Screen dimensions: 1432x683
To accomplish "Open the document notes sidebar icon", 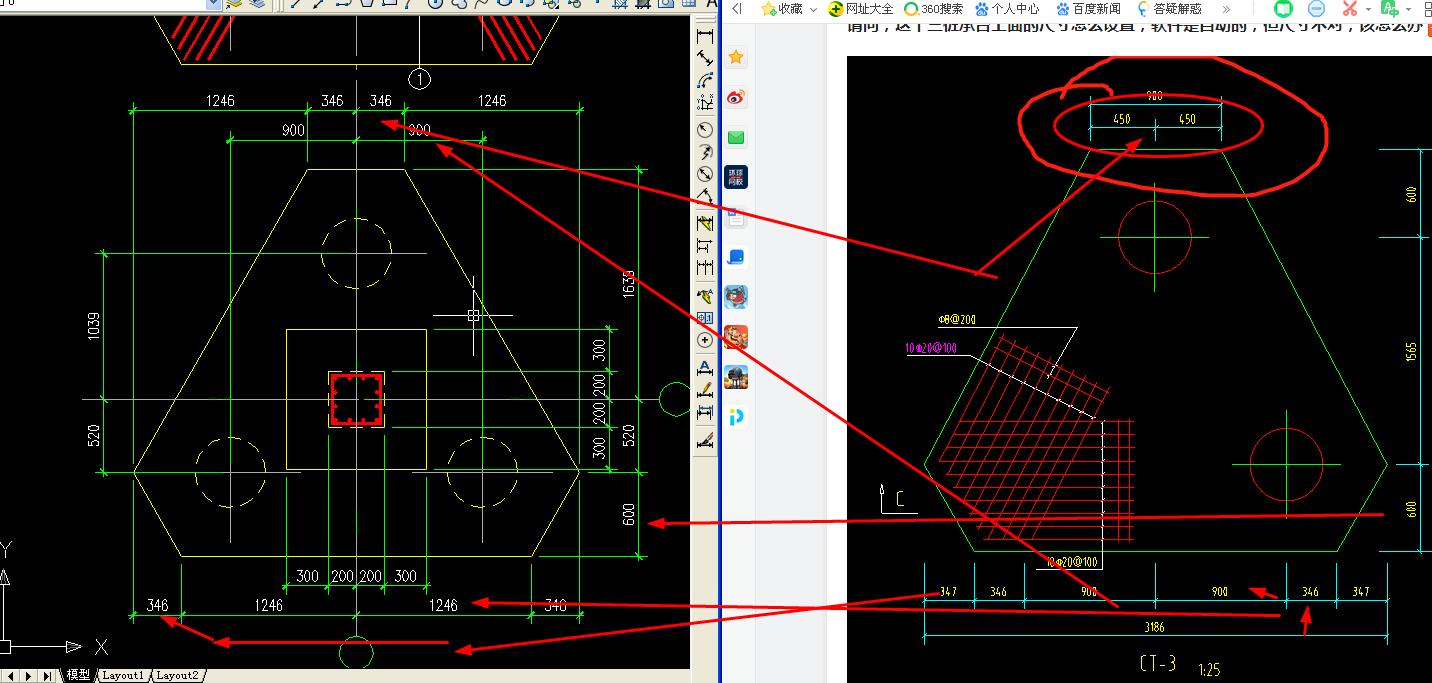I will pyautogui.click(x=736, y=217).
